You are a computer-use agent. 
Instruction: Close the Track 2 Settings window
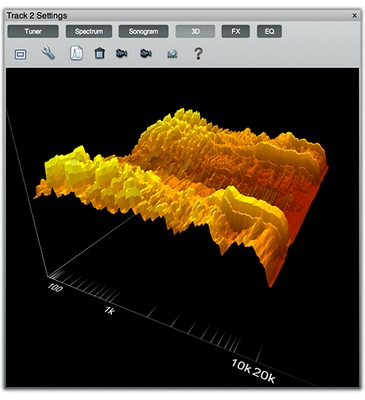point(355,15)
